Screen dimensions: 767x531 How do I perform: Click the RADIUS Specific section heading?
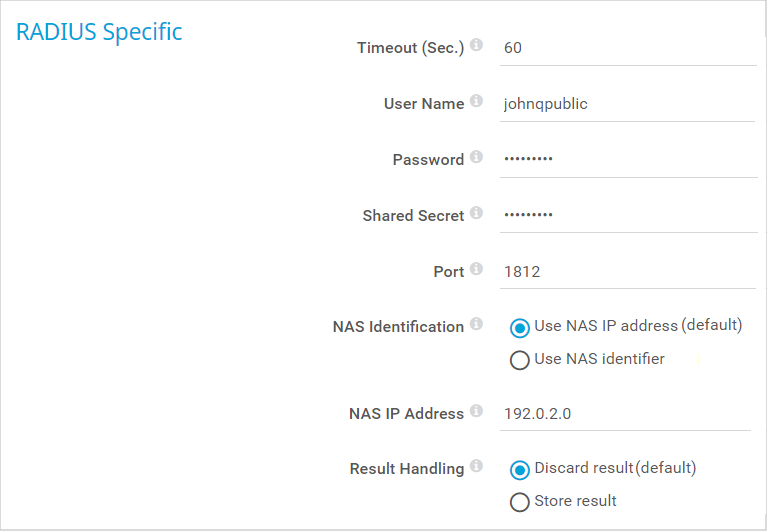[99, 32]
